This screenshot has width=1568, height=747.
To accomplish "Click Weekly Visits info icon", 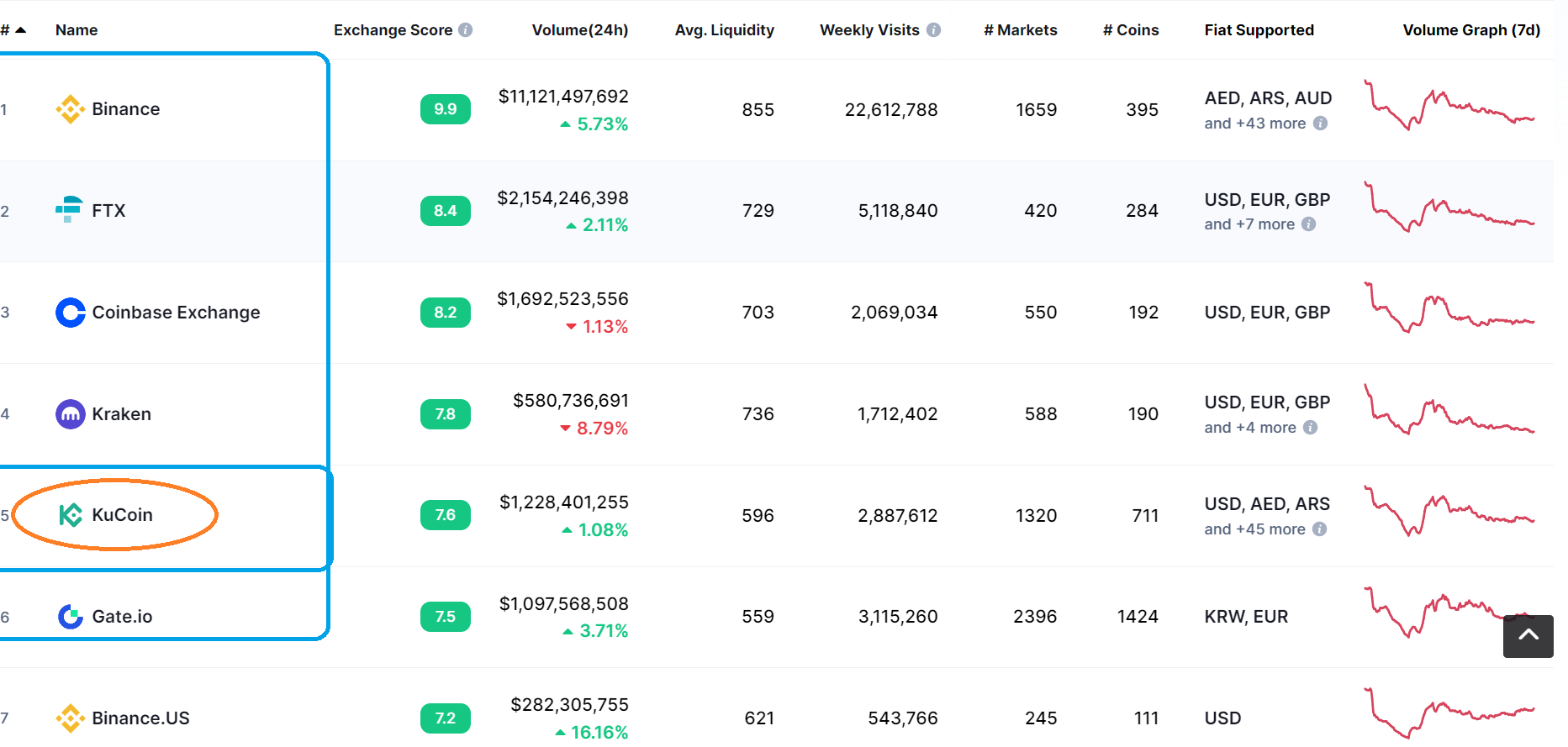I will 933,30.
